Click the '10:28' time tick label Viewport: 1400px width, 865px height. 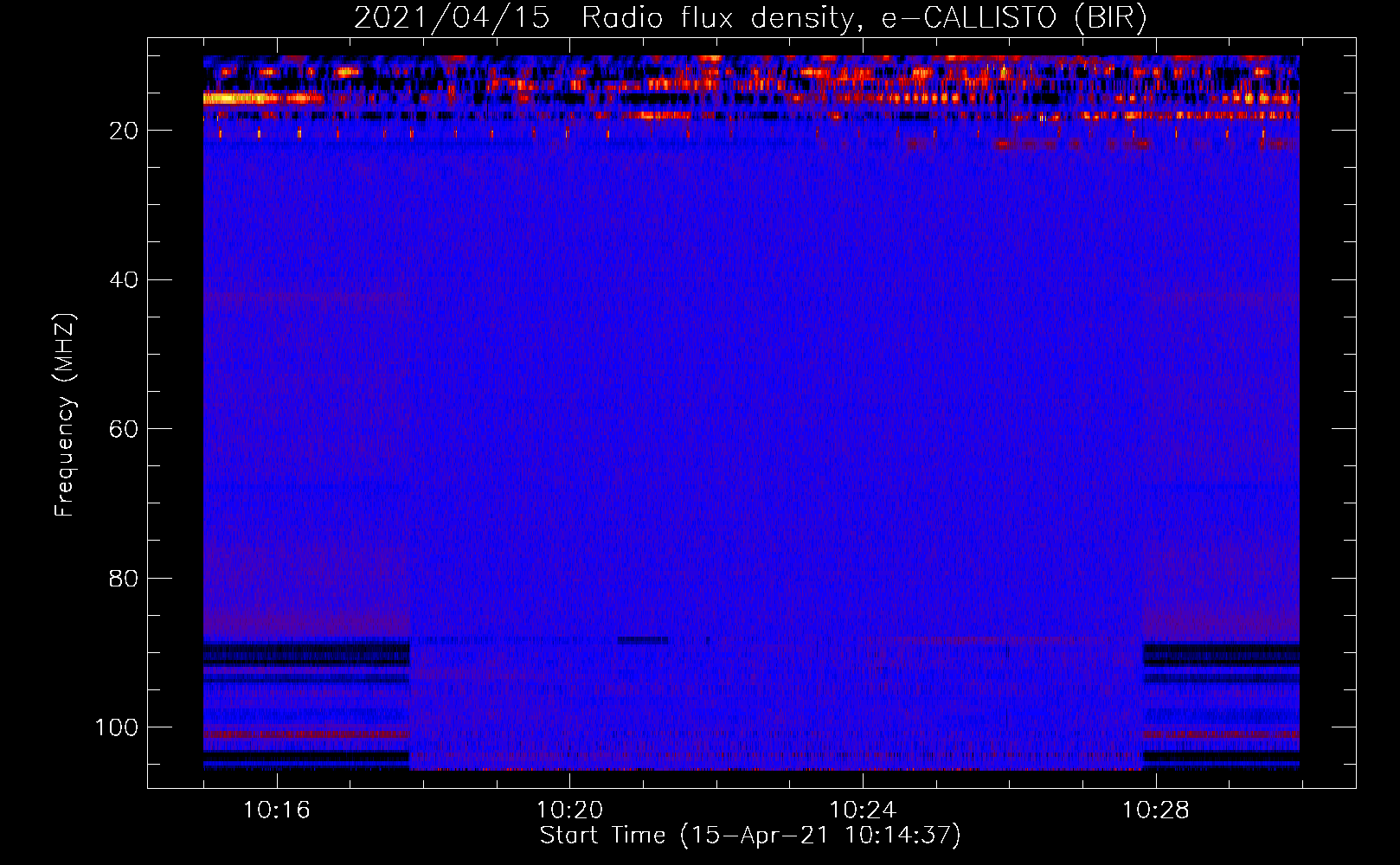pos(1156,810)
